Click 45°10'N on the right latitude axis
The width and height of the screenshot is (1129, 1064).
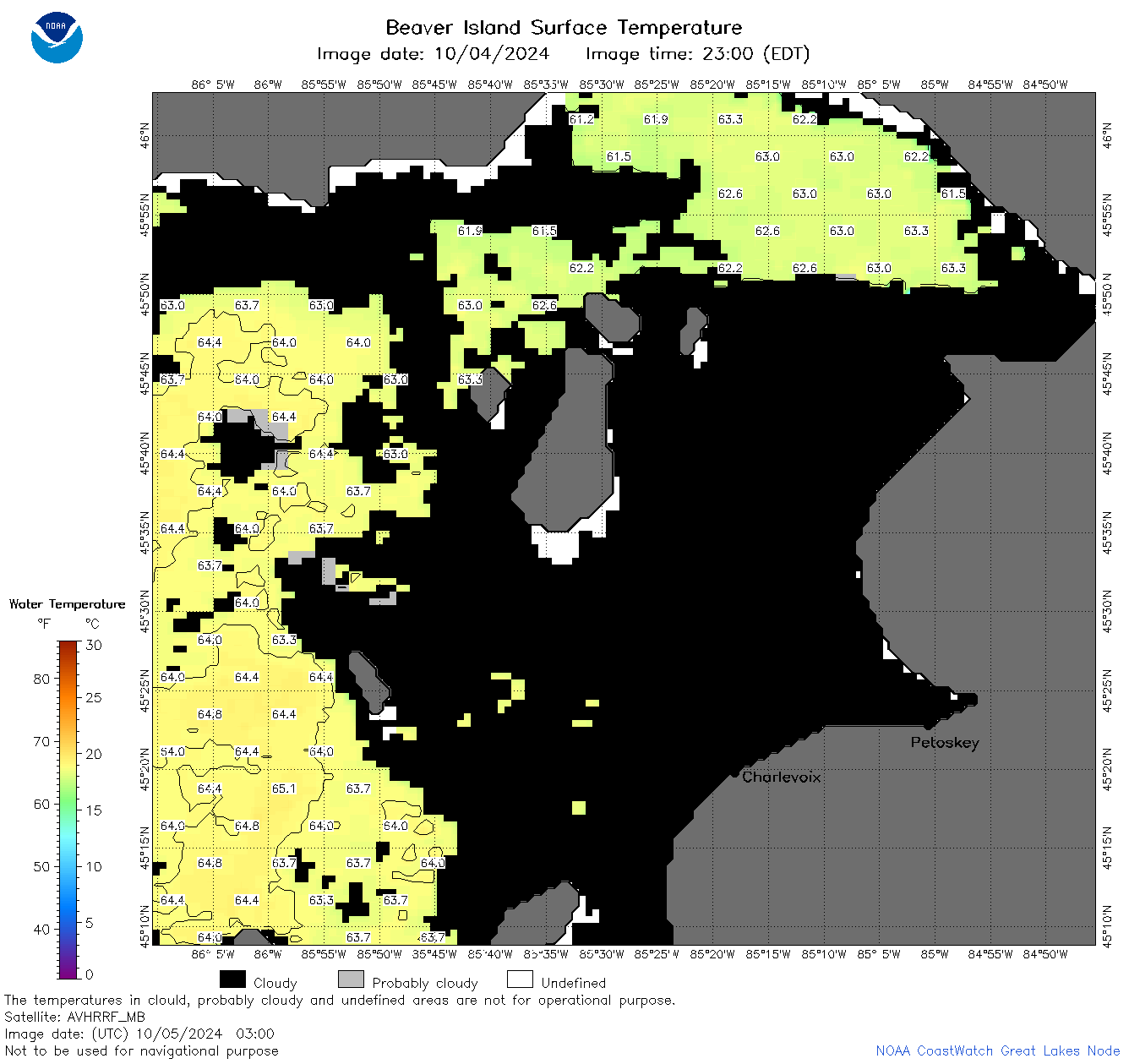1108,925
